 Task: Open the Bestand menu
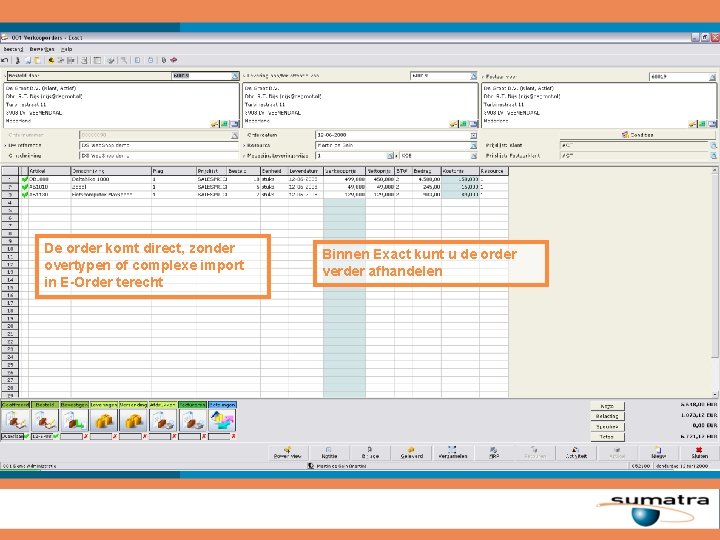pyautogui.click(x=13, y=49)
